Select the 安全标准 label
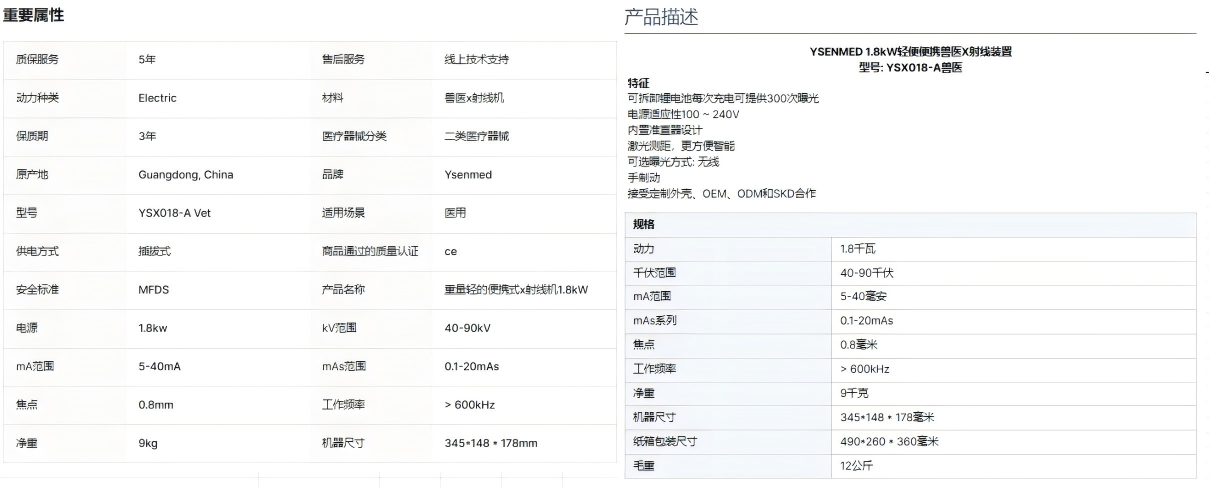This screenshot has height=488, width=1209. click(x=37, y=289)
